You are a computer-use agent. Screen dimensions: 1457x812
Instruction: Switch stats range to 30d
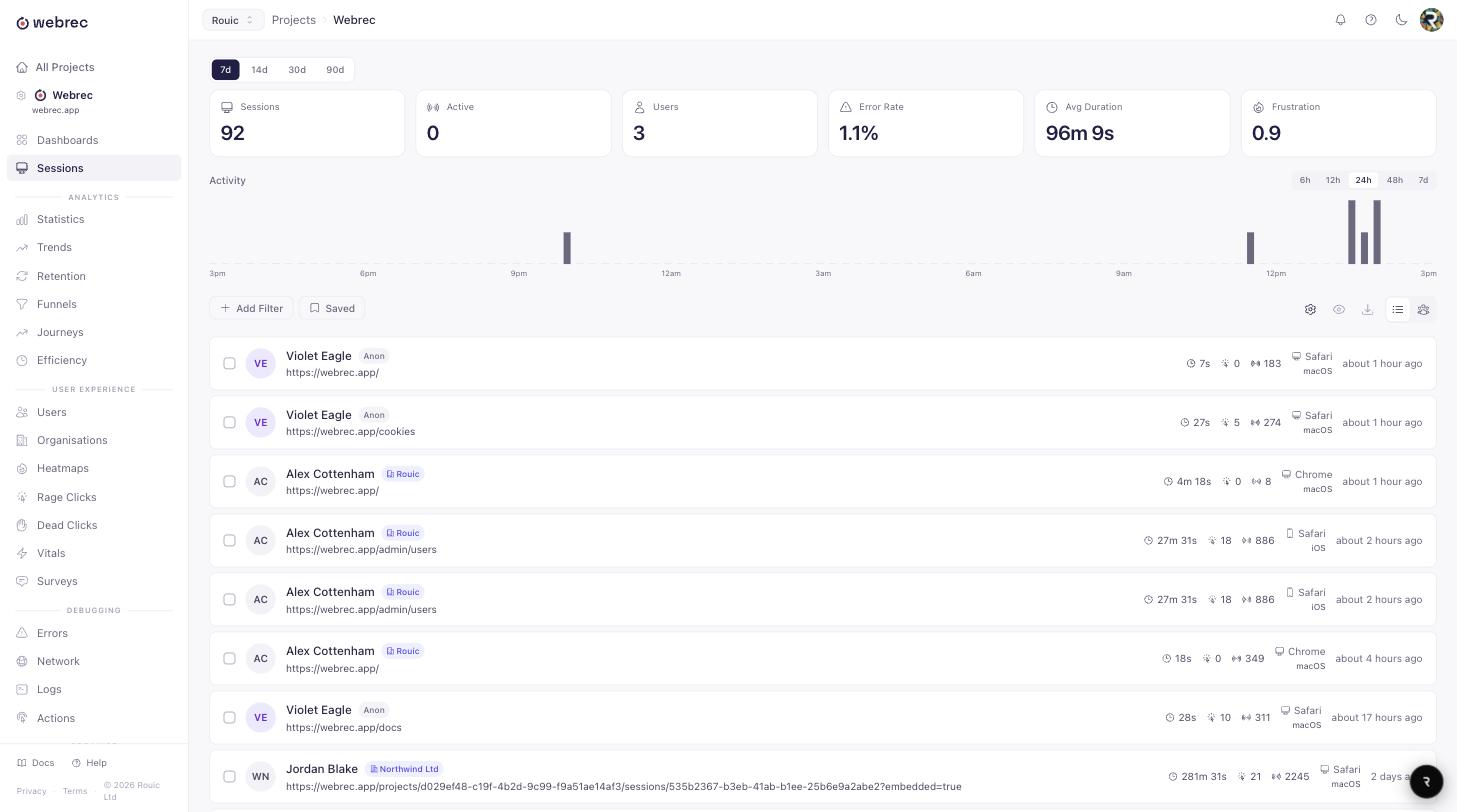coord(297,70)
